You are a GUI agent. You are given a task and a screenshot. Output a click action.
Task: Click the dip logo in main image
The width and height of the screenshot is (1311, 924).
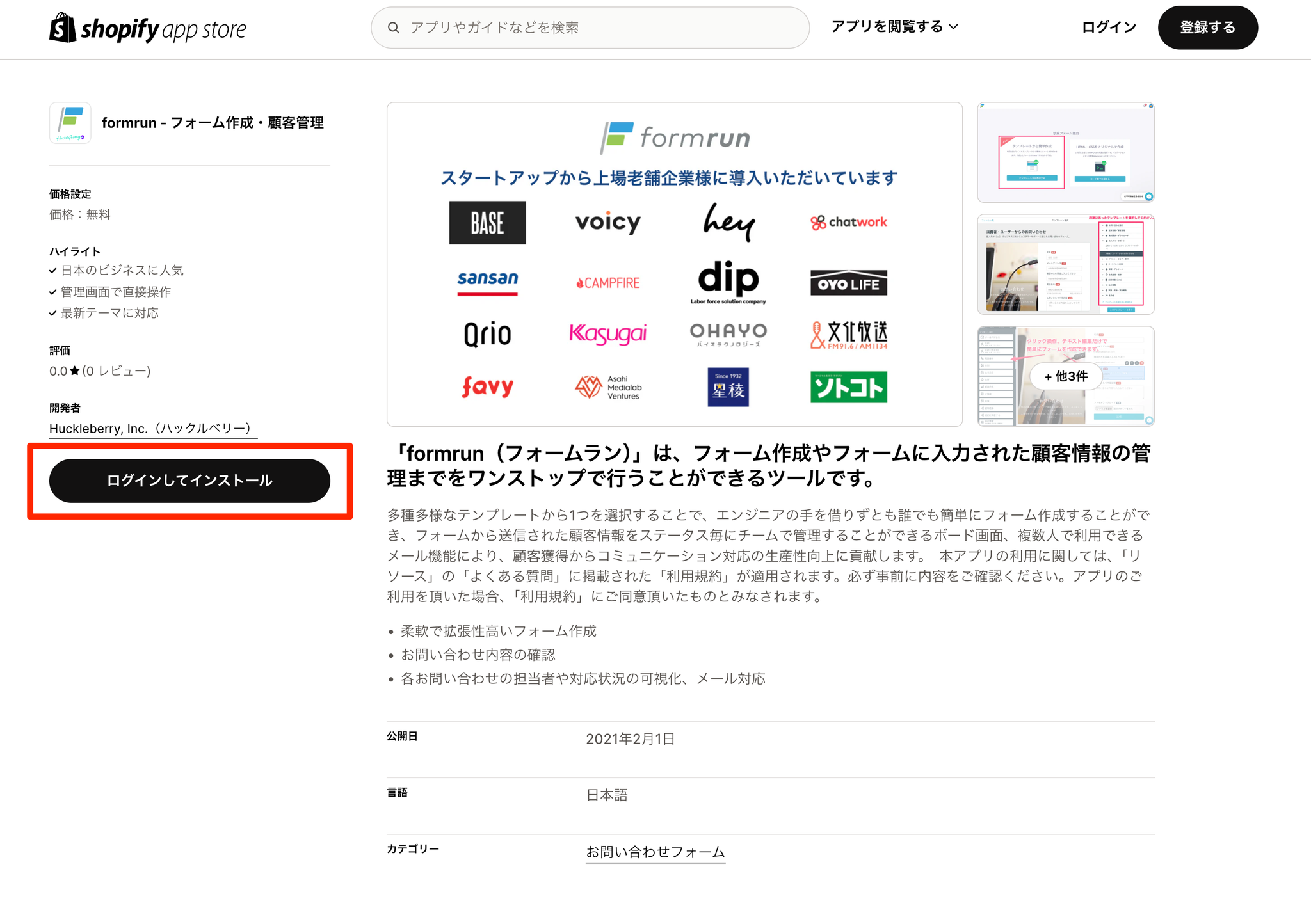(728, 280)
